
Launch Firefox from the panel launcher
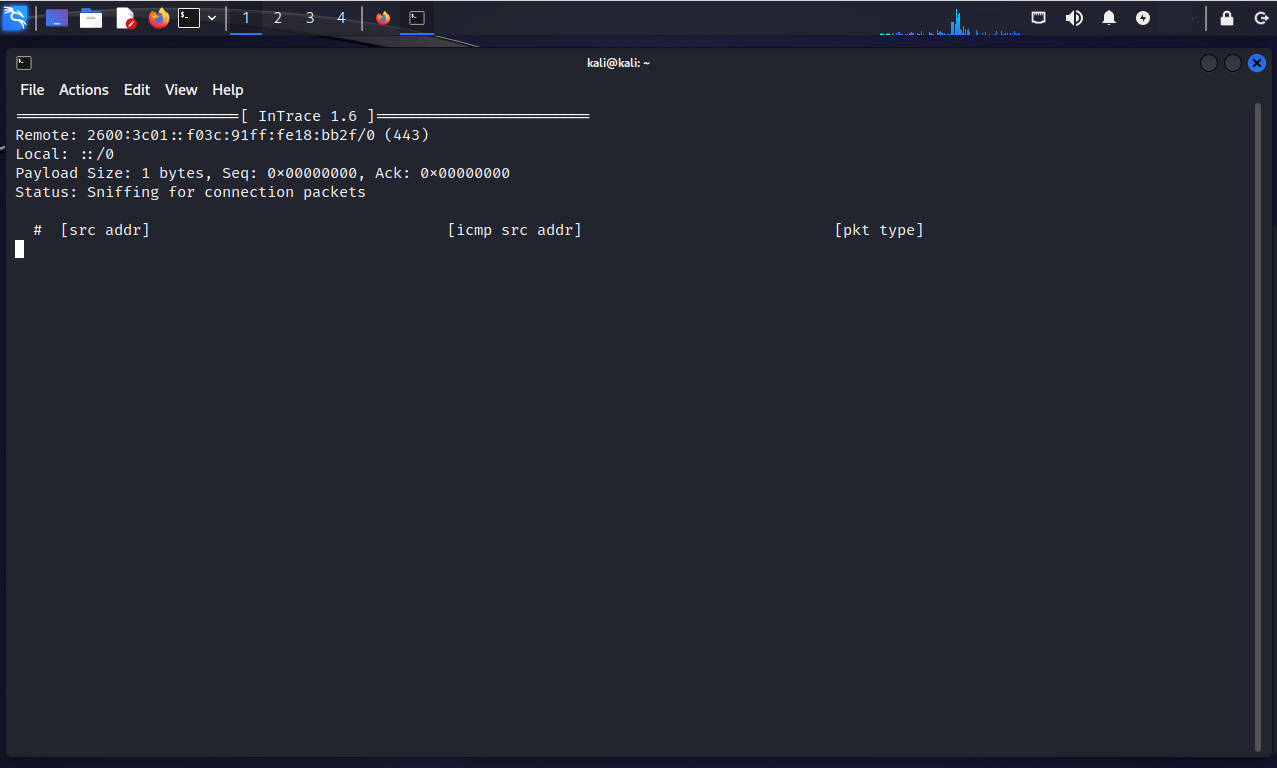tap(158, 18)
